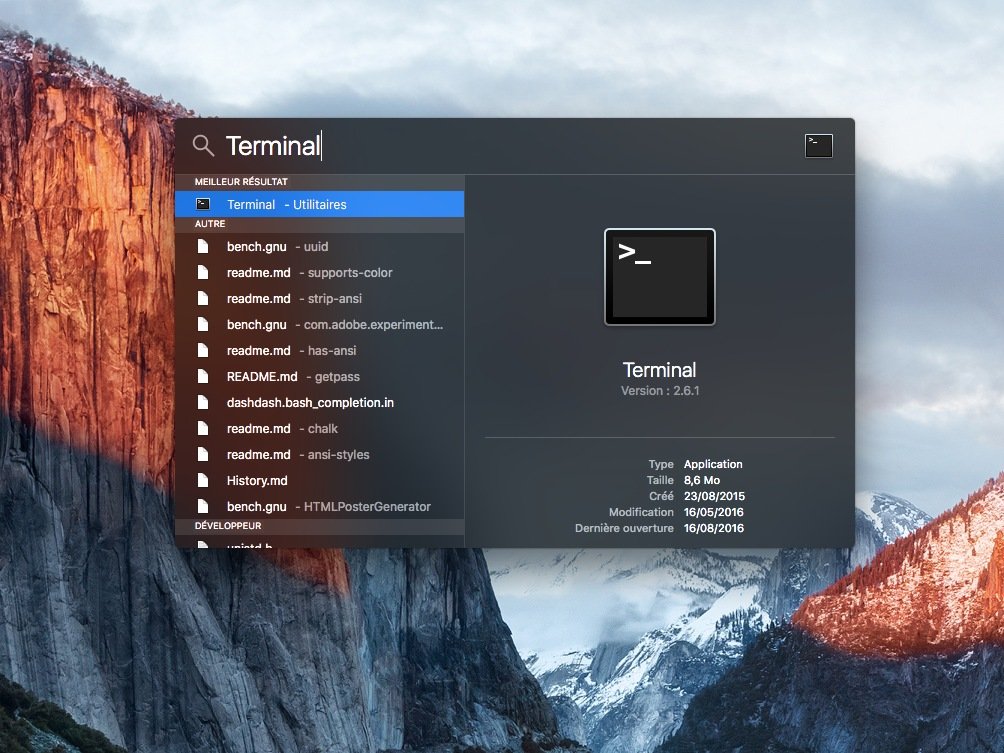
Task: Click the Terminal title in preview pane
Action: click(660, 370)
